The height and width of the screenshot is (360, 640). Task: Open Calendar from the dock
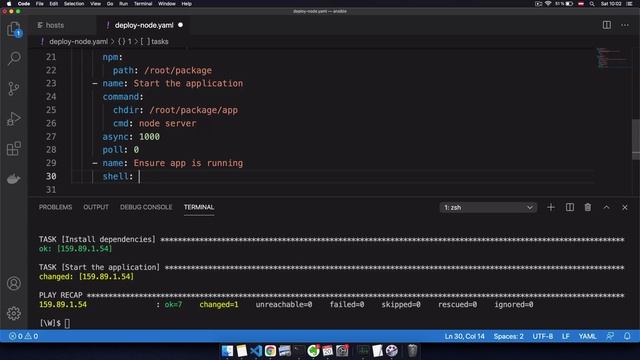coord(327,351)
